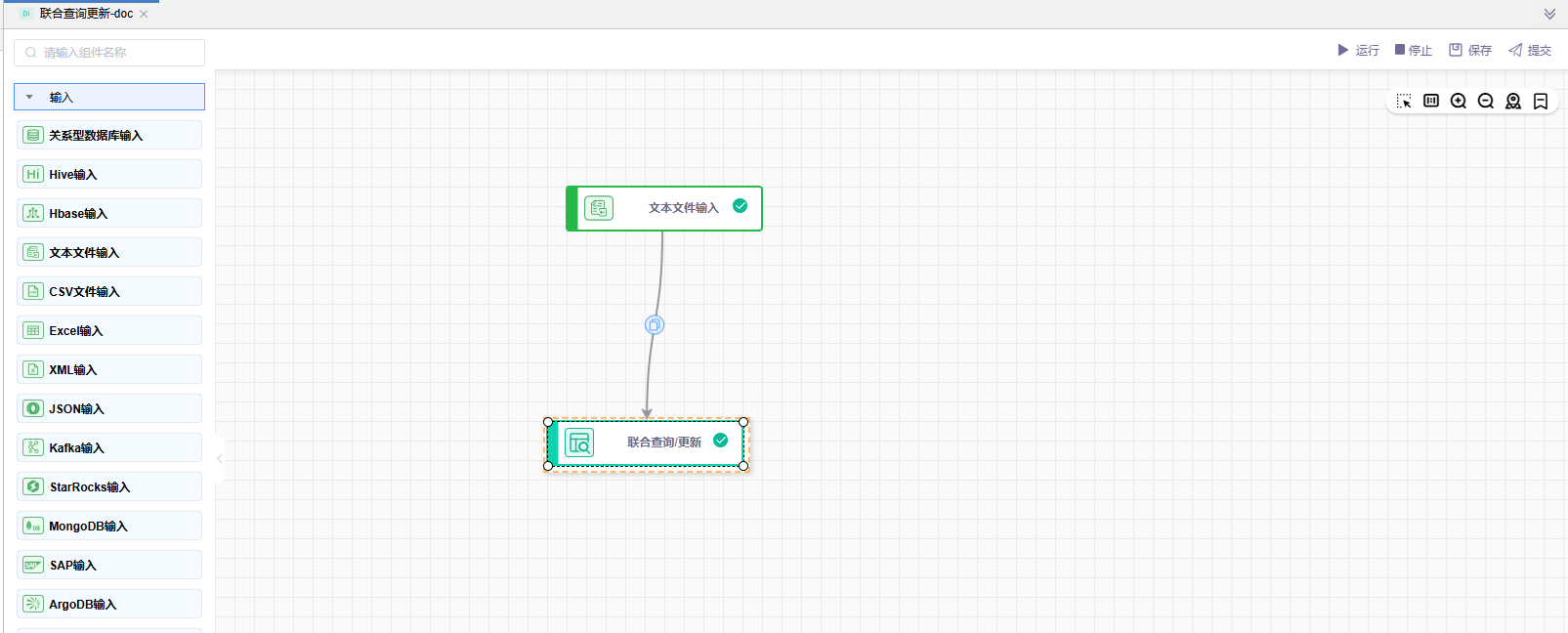Viewport: 1568px width, 633px height.
Task: Select the 联合查询/更新 node on canvas
Action: (x=664, y=443)
